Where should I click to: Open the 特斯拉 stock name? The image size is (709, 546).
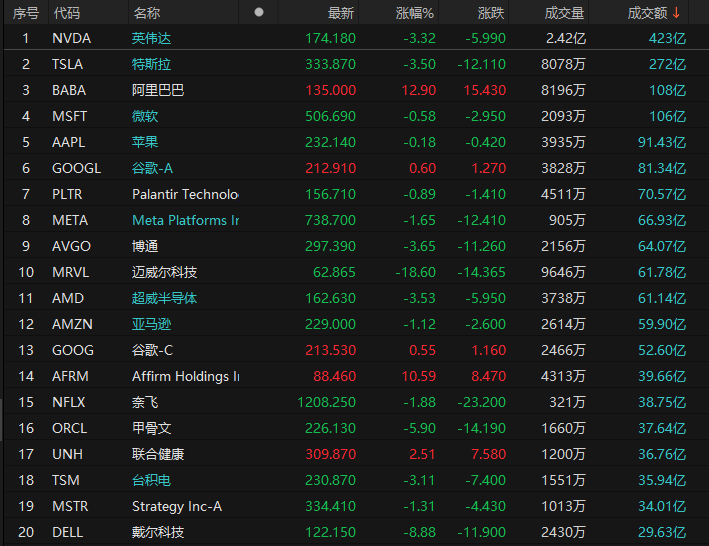click(151, 64)
